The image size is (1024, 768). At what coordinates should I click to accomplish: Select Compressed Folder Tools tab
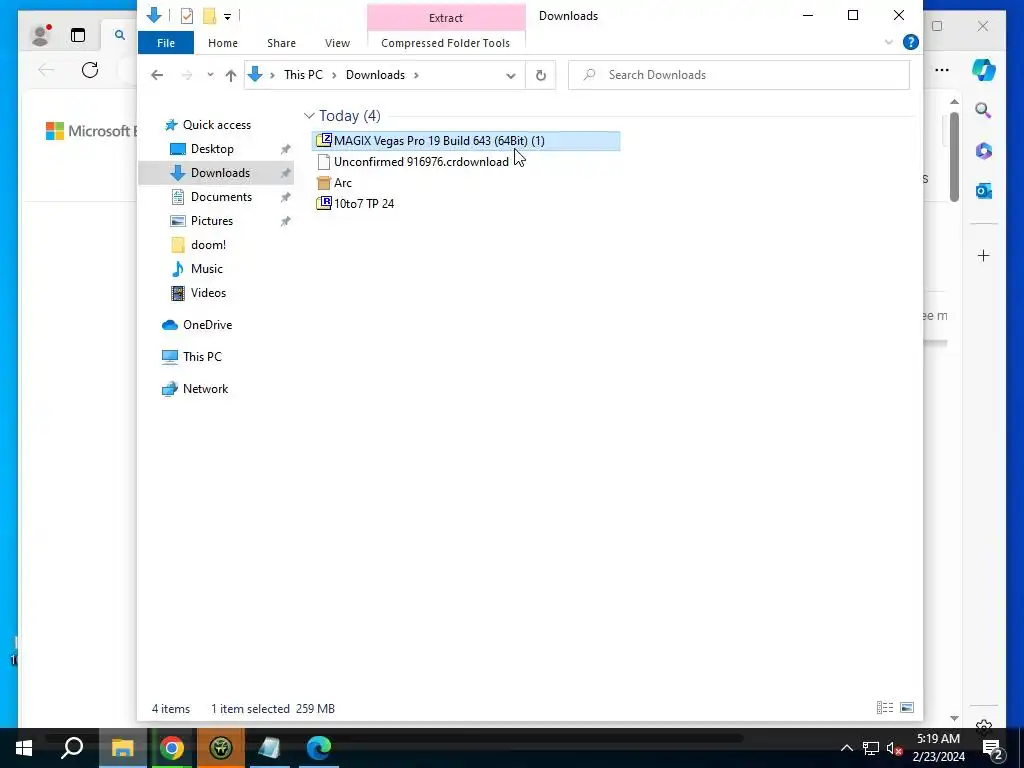(x=445, y=43)
